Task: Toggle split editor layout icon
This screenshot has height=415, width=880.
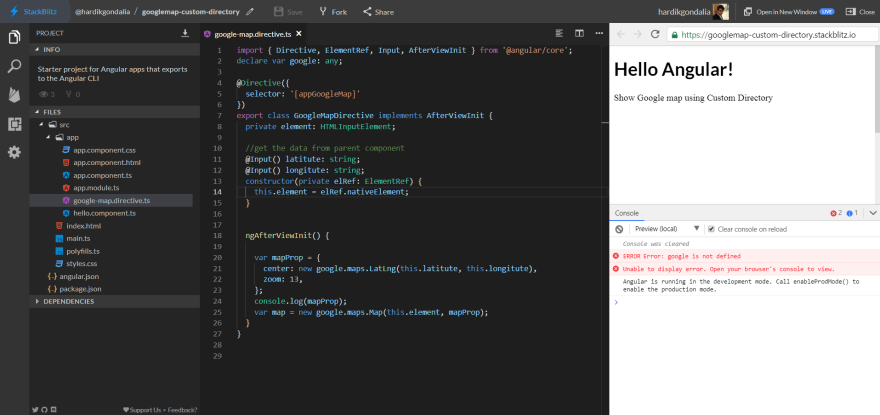Action: click(579, 34)
